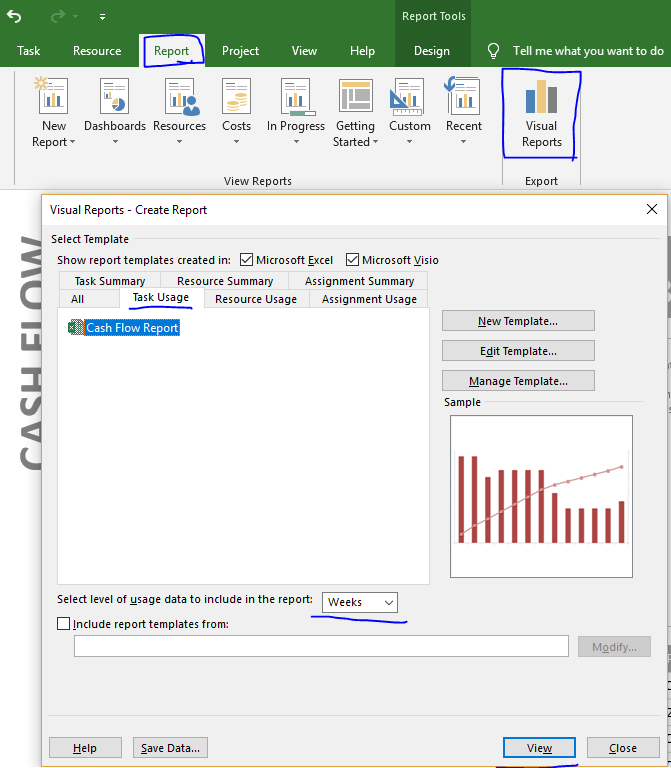Open the Project ribbon tab

tap(240, 51)
